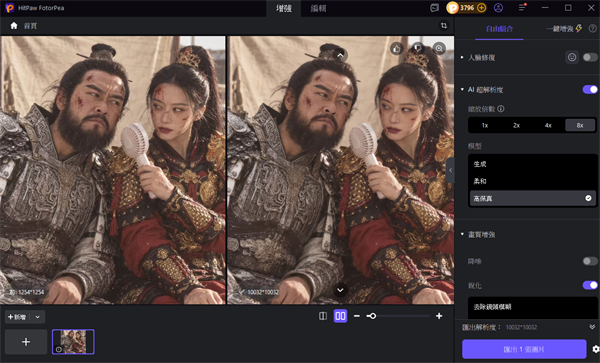Click the face selection icon beside 人臉修復
Screen dimensions: 600x363
(572, 57)
